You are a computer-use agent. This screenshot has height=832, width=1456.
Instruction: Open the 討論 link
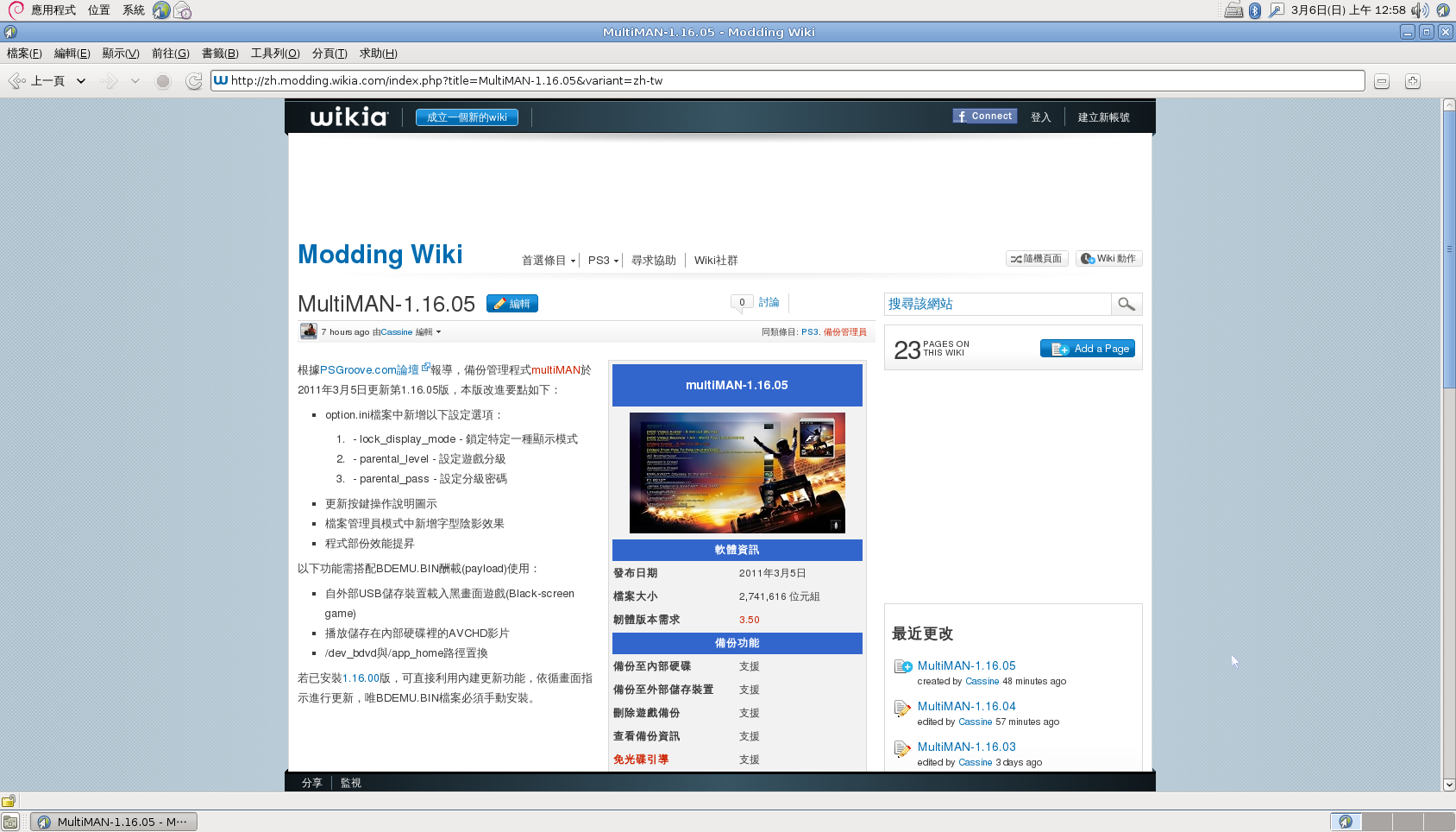point(769,303)
